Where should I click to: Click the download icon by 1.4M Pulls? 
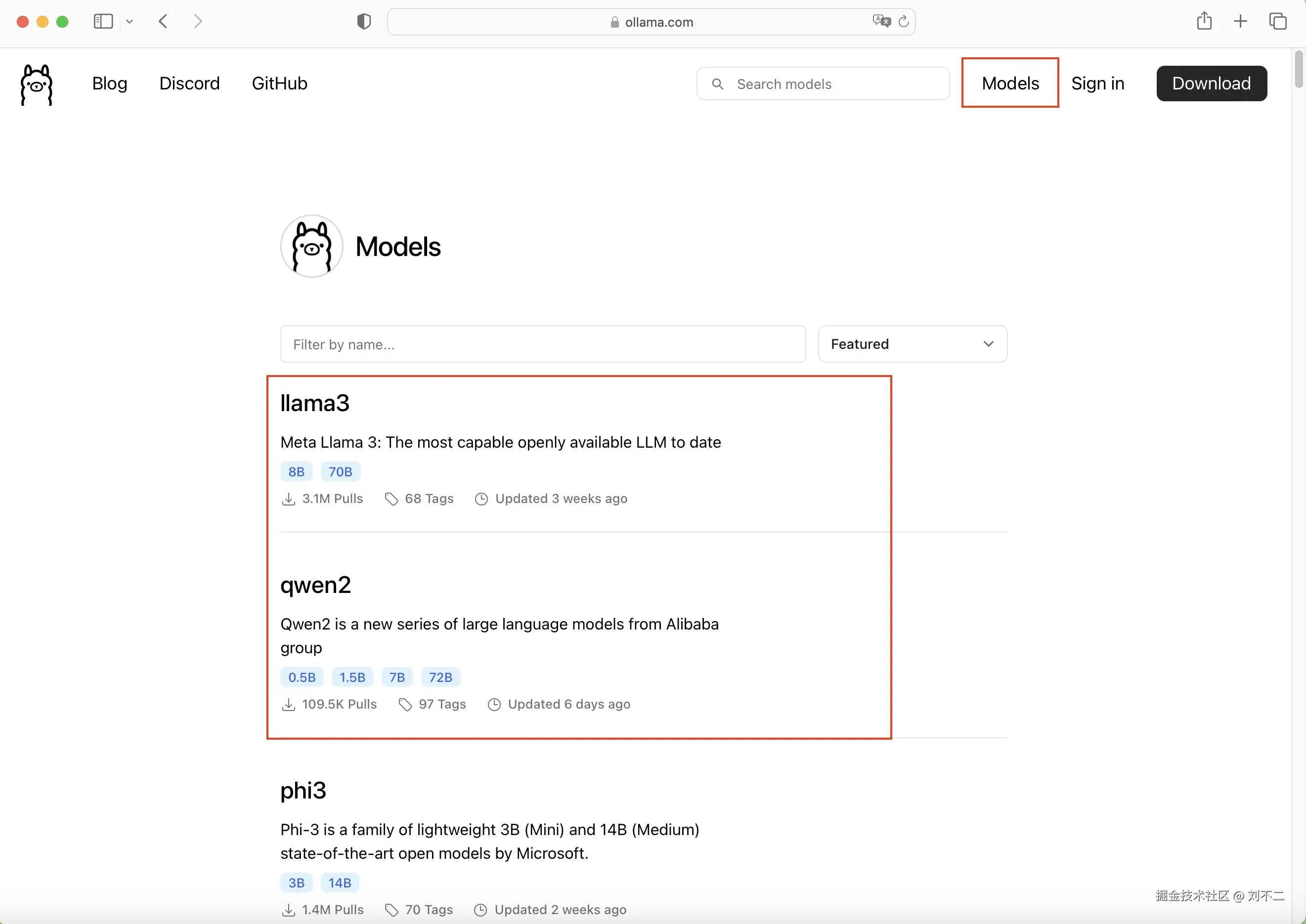tap(289, 910)
